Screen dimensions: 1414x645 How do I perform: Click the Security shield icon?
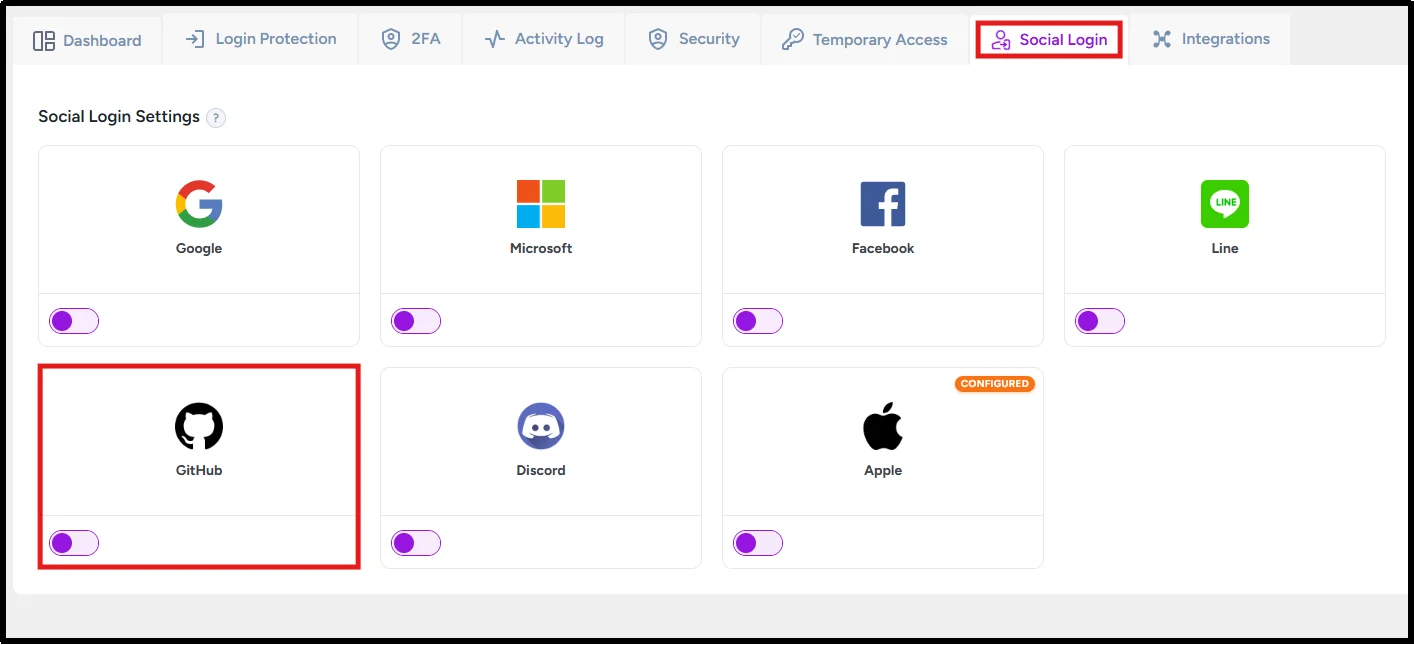coord(658,39)
